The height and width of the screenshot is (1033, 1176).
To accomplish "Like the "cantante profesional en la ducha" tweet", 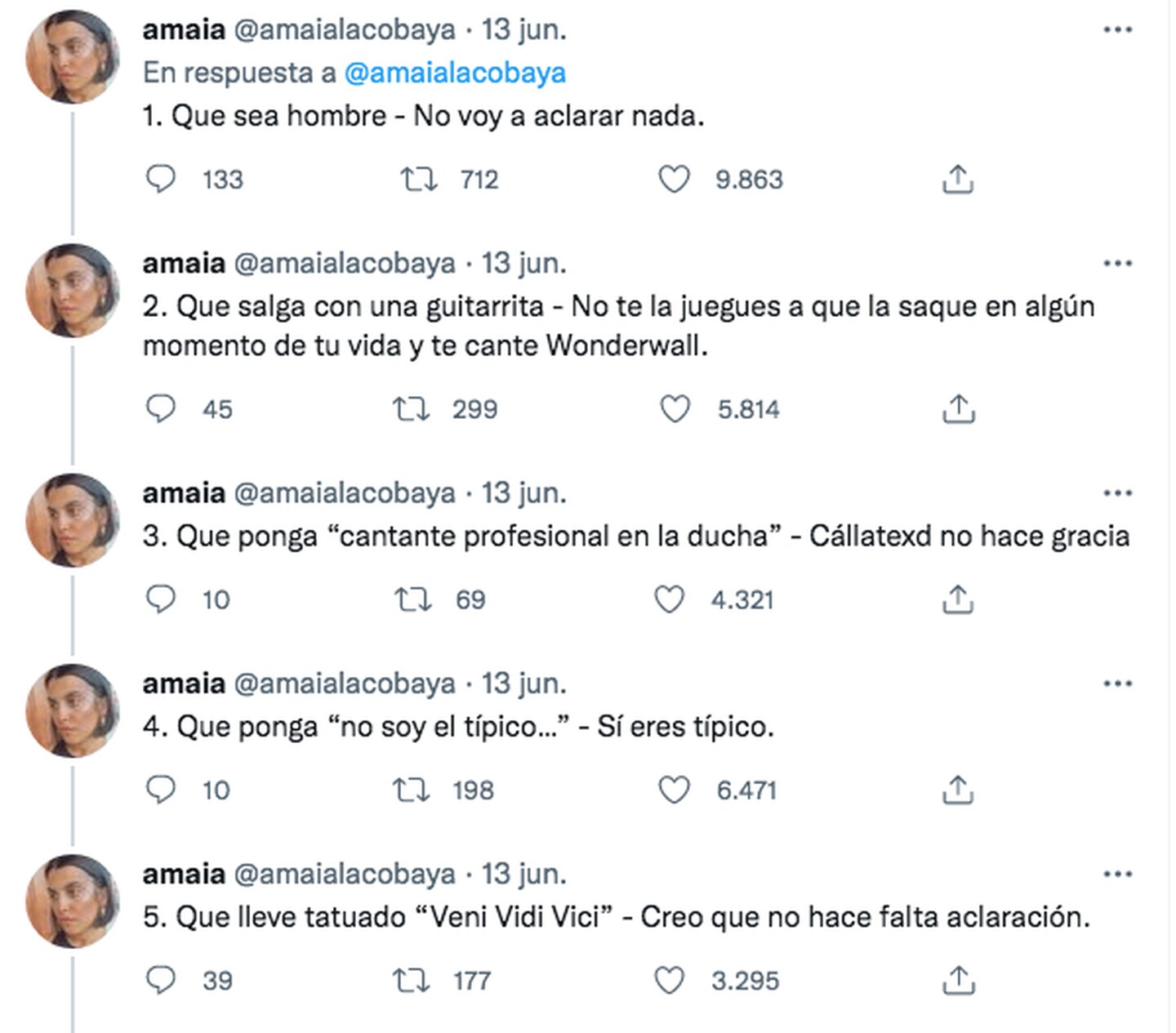I will (669, 599).
